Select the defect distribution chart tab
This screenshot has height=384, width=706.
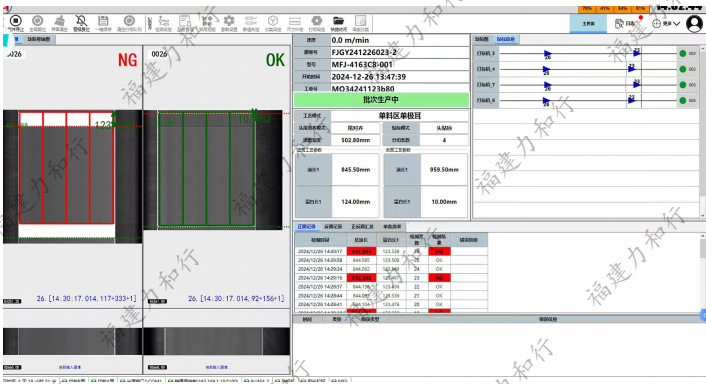click(x=39, y=39)
